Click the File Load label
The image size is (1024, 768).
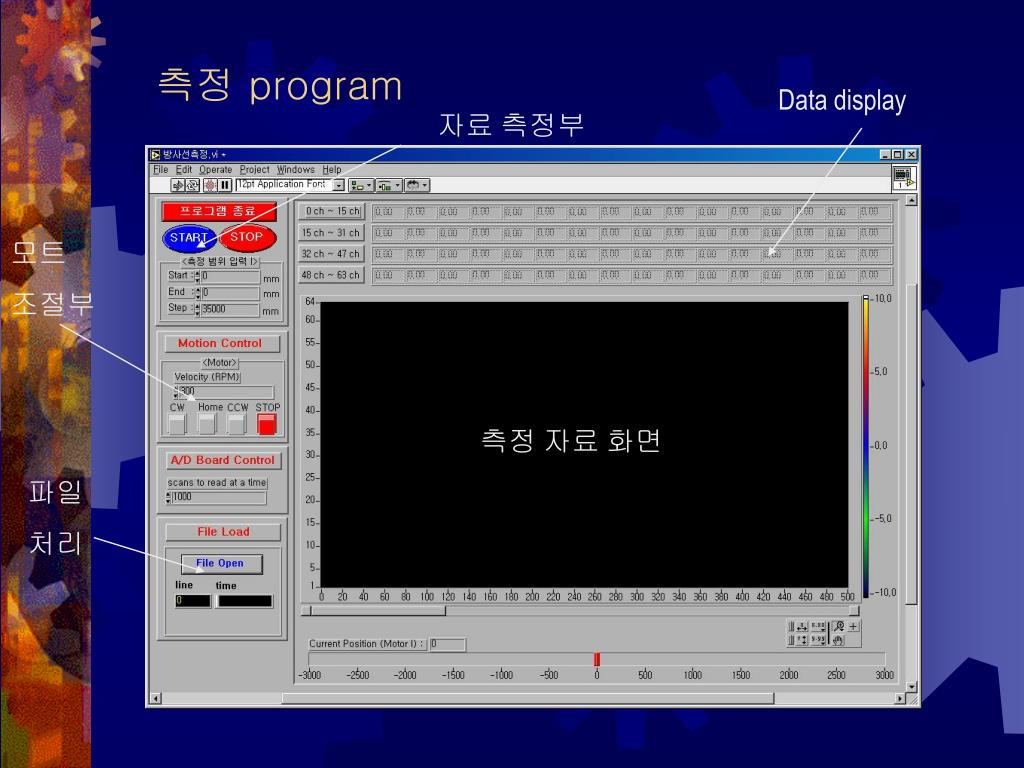pos(223,532)
